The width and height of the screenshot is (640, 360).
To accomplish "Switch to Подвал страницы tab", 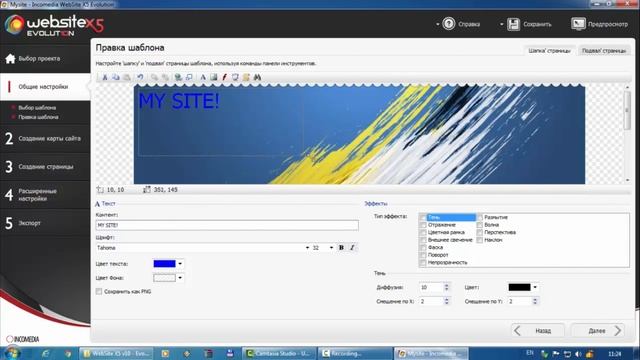I will [604, 51].
